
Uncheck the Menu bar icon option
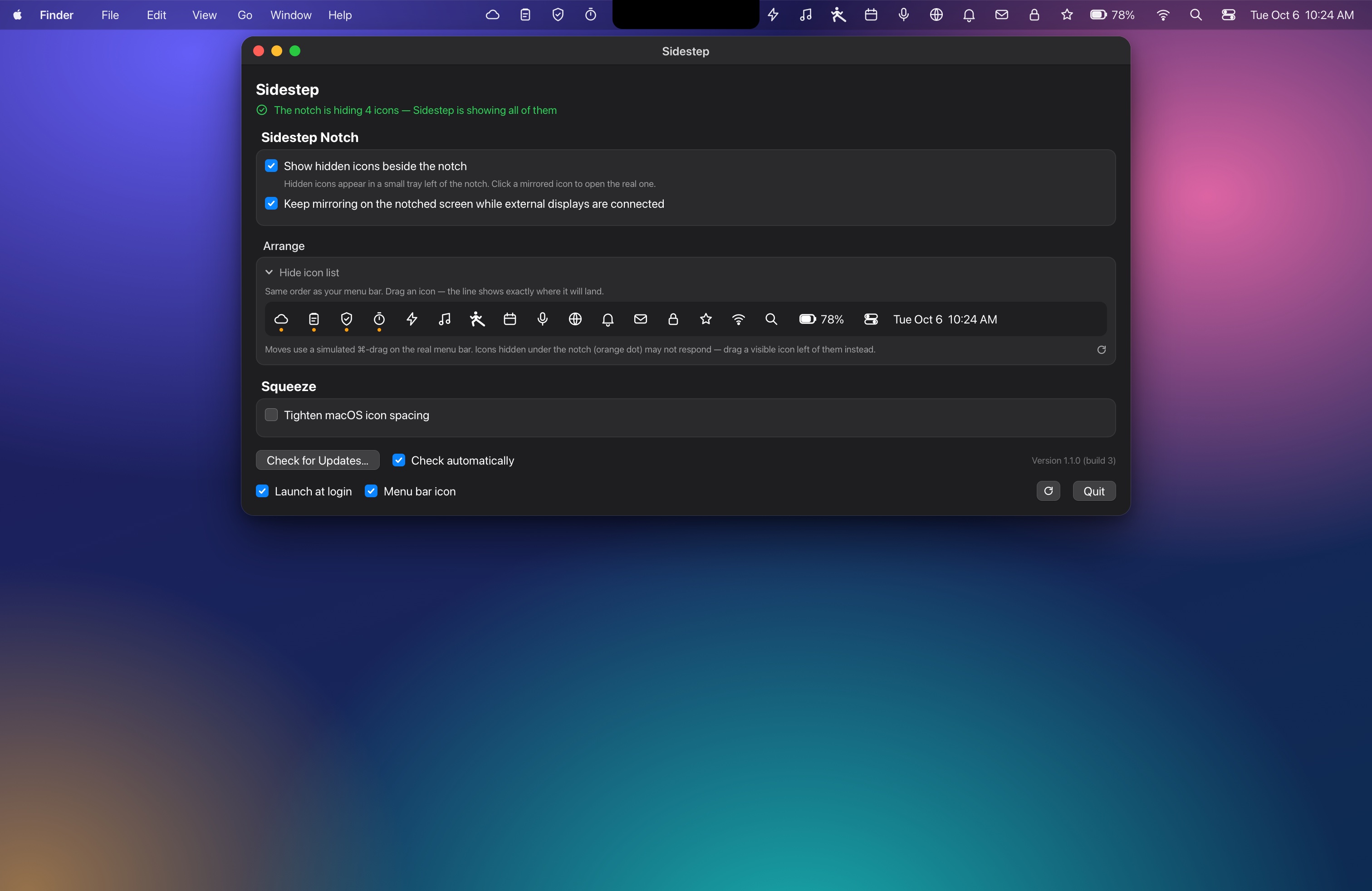[x=371, y=491]
